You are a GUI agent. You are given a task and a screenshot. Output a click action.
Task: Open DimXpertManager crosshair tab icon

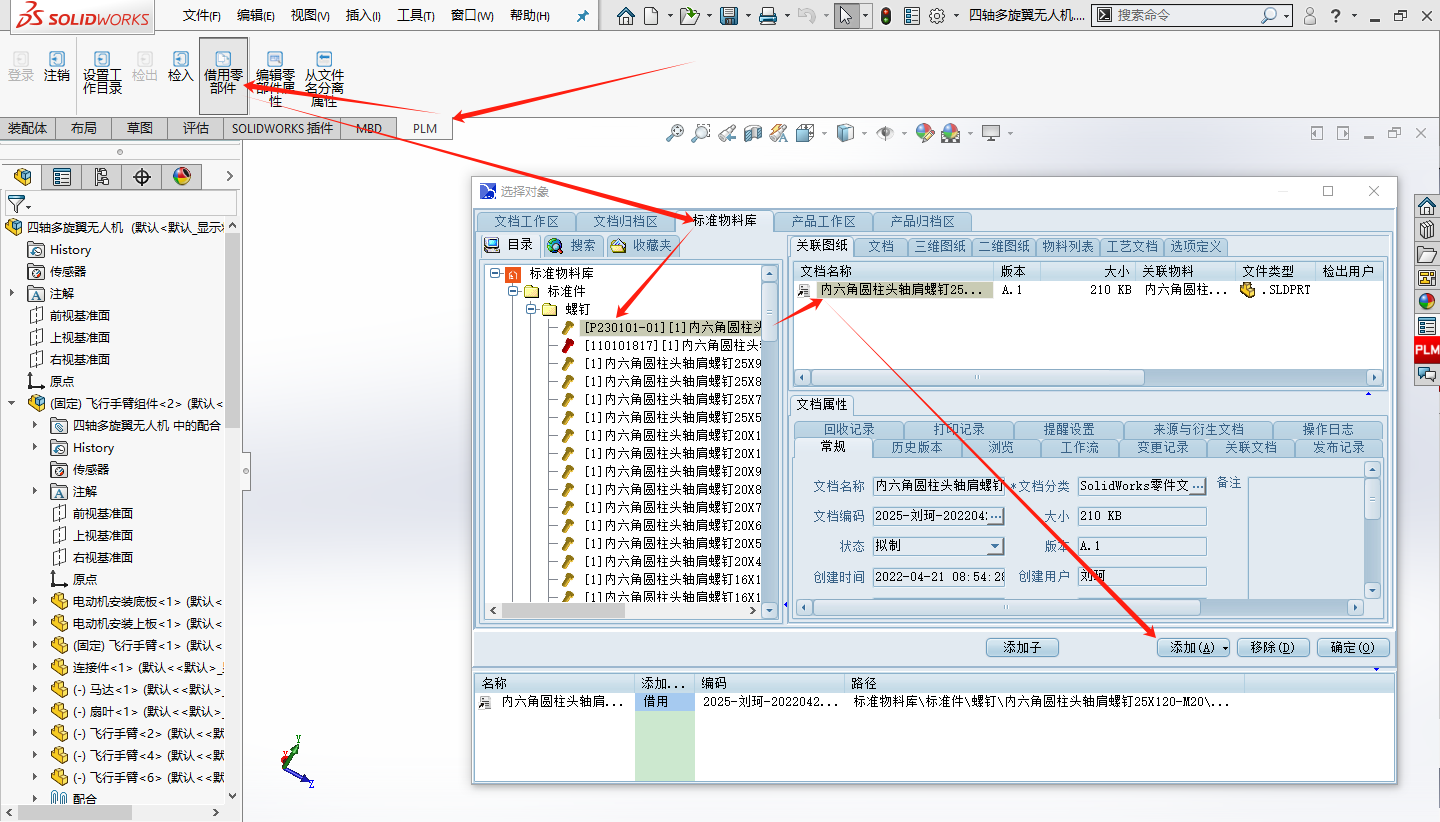[142, 177]
